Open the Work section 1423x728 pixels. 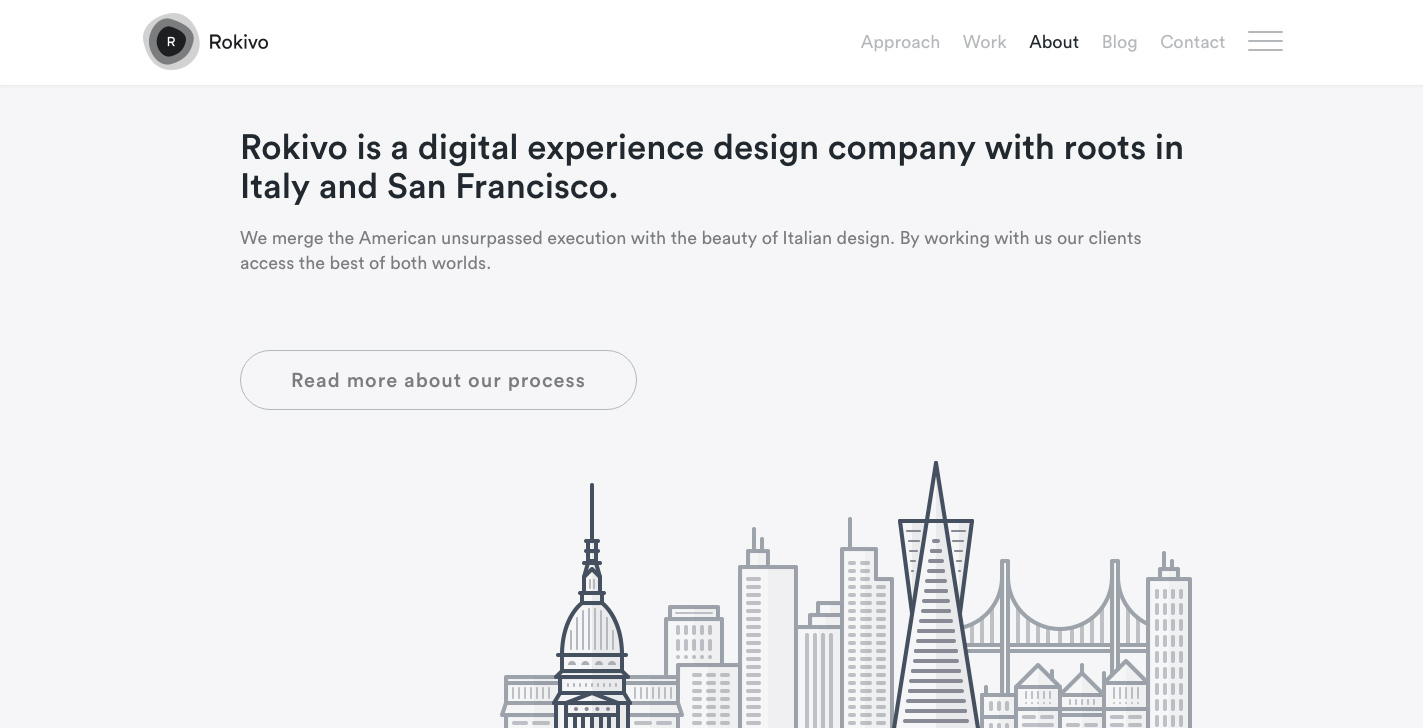coord(984,42)
